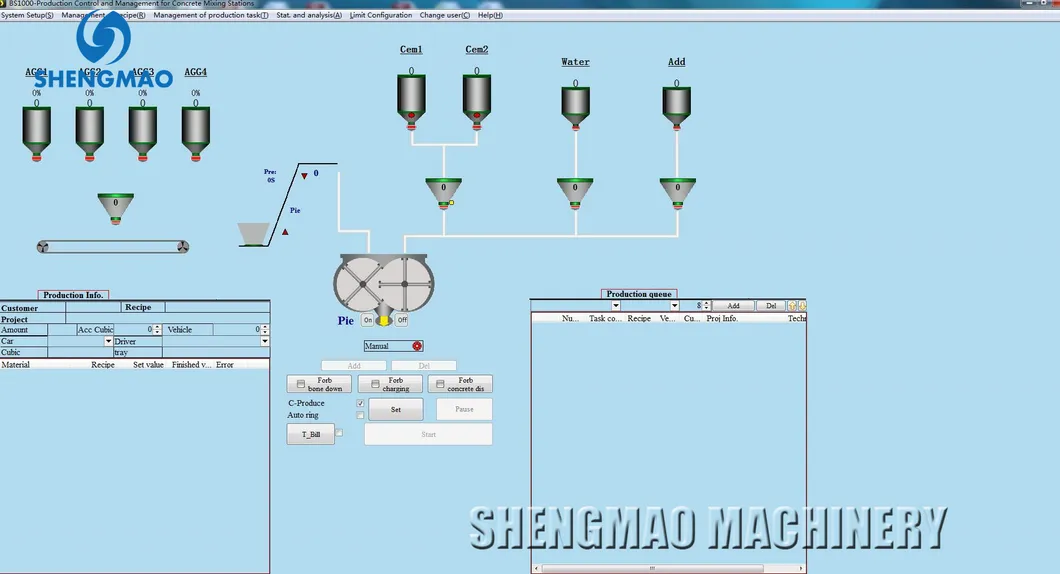Open the Car dropdown list
The width and height of the screenshot is (1060, 574).
pos(108,341)
